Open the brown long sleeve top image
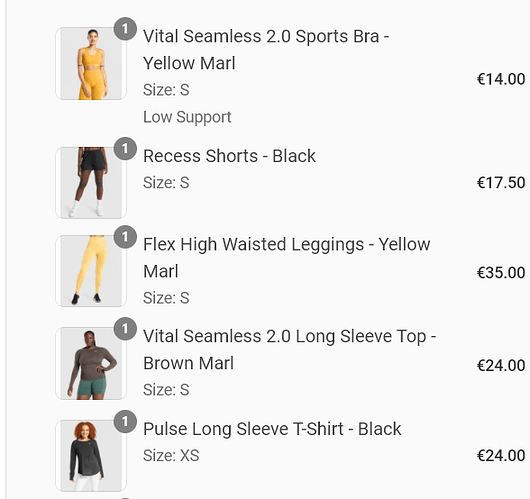Viewport: 530px width, 499px height. tap(91, 363)
